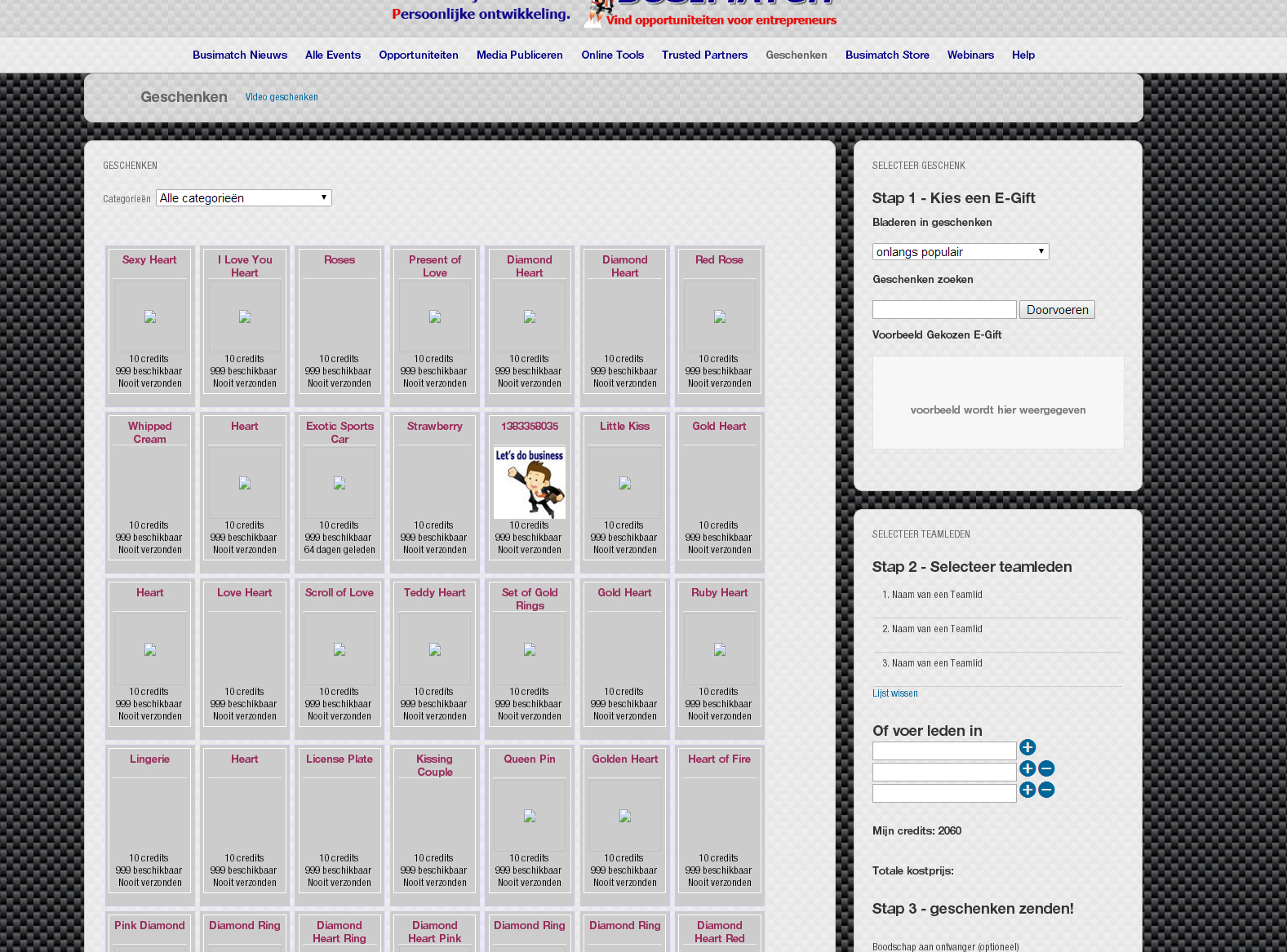1287x952 pixels.
Task: Click the Geschenken zoeken search field
Action: 944,310
